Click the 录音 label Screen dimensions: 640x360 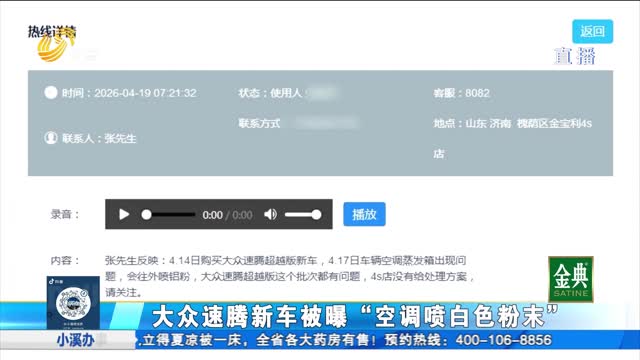click(x=64, y=214)
